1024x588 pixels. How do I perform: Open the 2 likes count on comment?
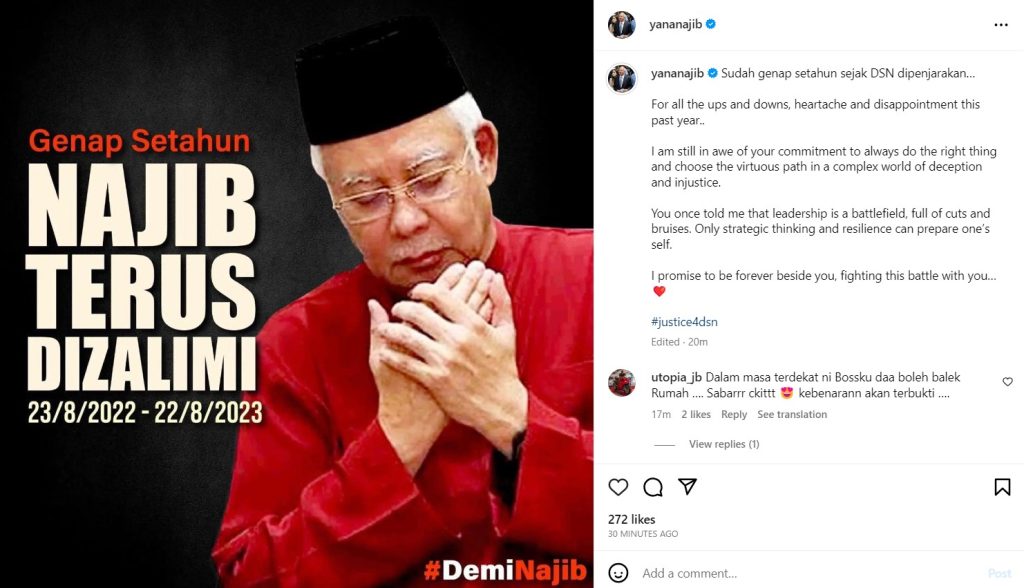(696, 414)
